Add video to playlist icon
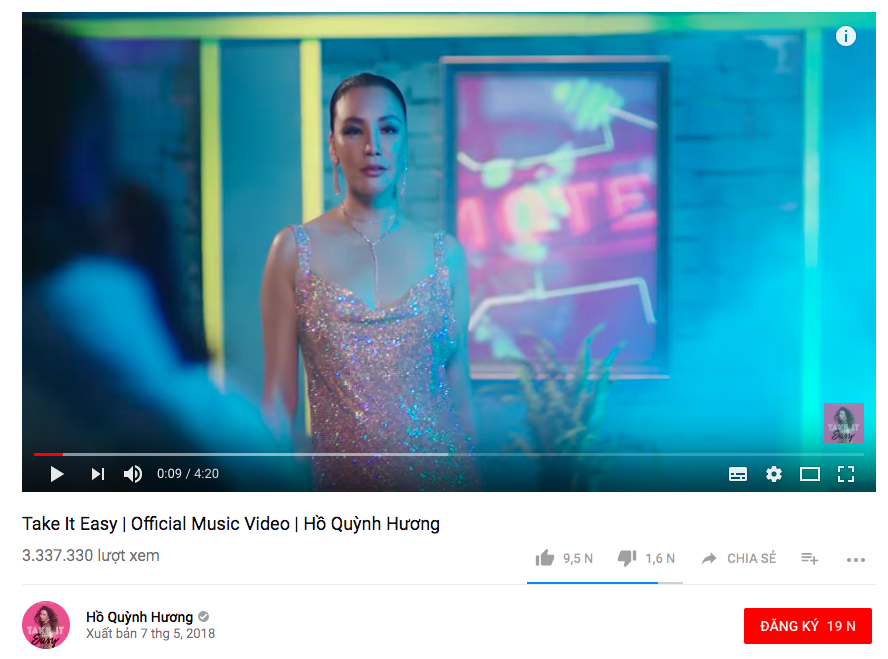Viewport: 888px width, 659px height. [x=809, y=559]
